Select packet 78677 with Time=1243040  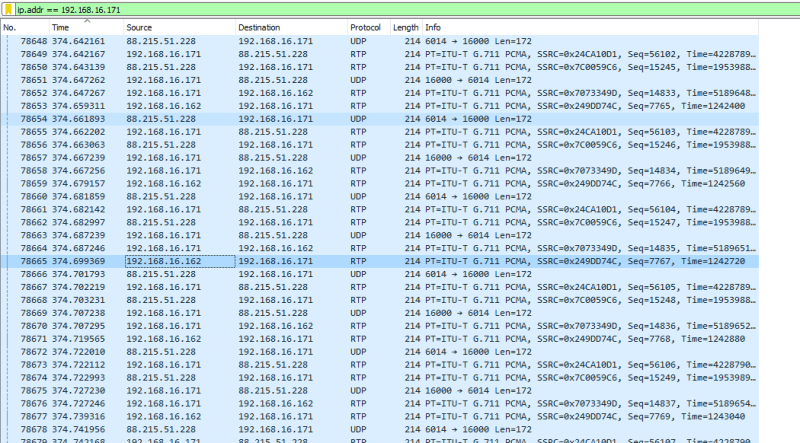click(380, 416)
